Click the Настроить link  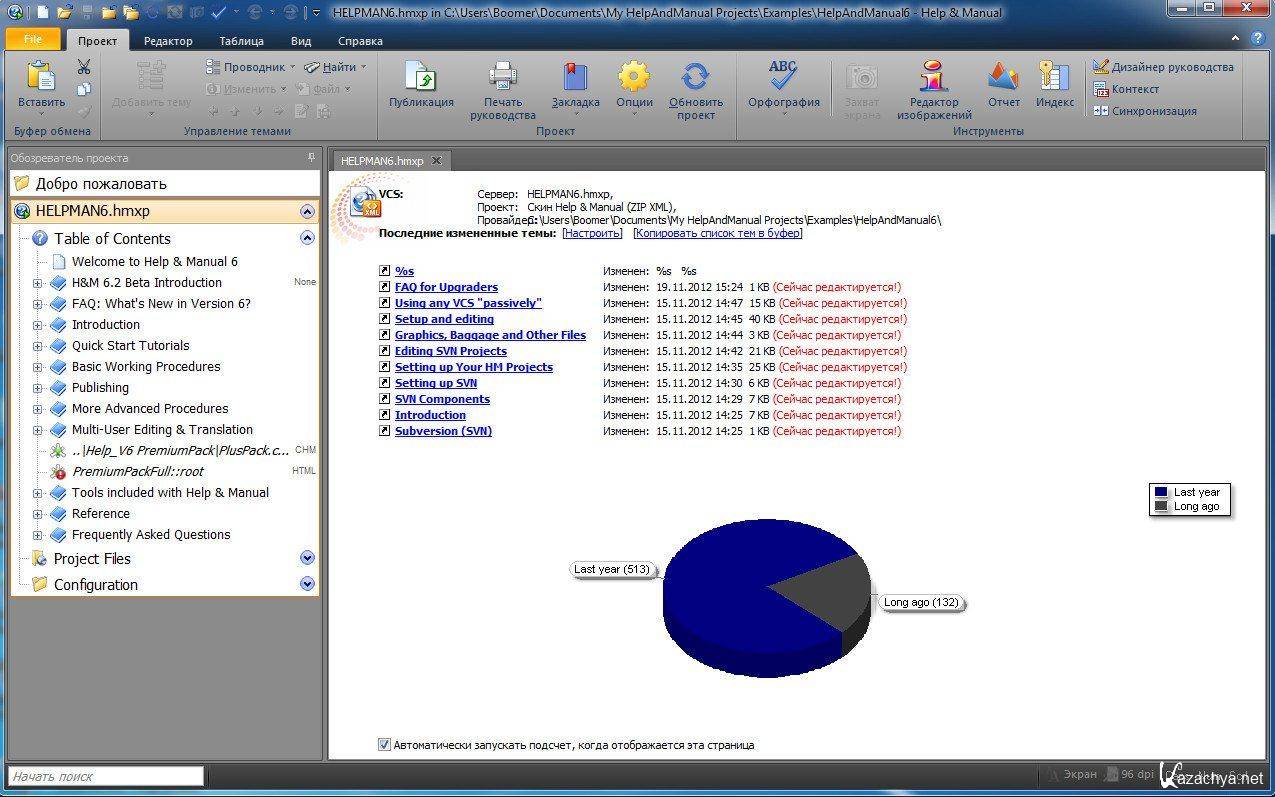[x=592, y=233]
